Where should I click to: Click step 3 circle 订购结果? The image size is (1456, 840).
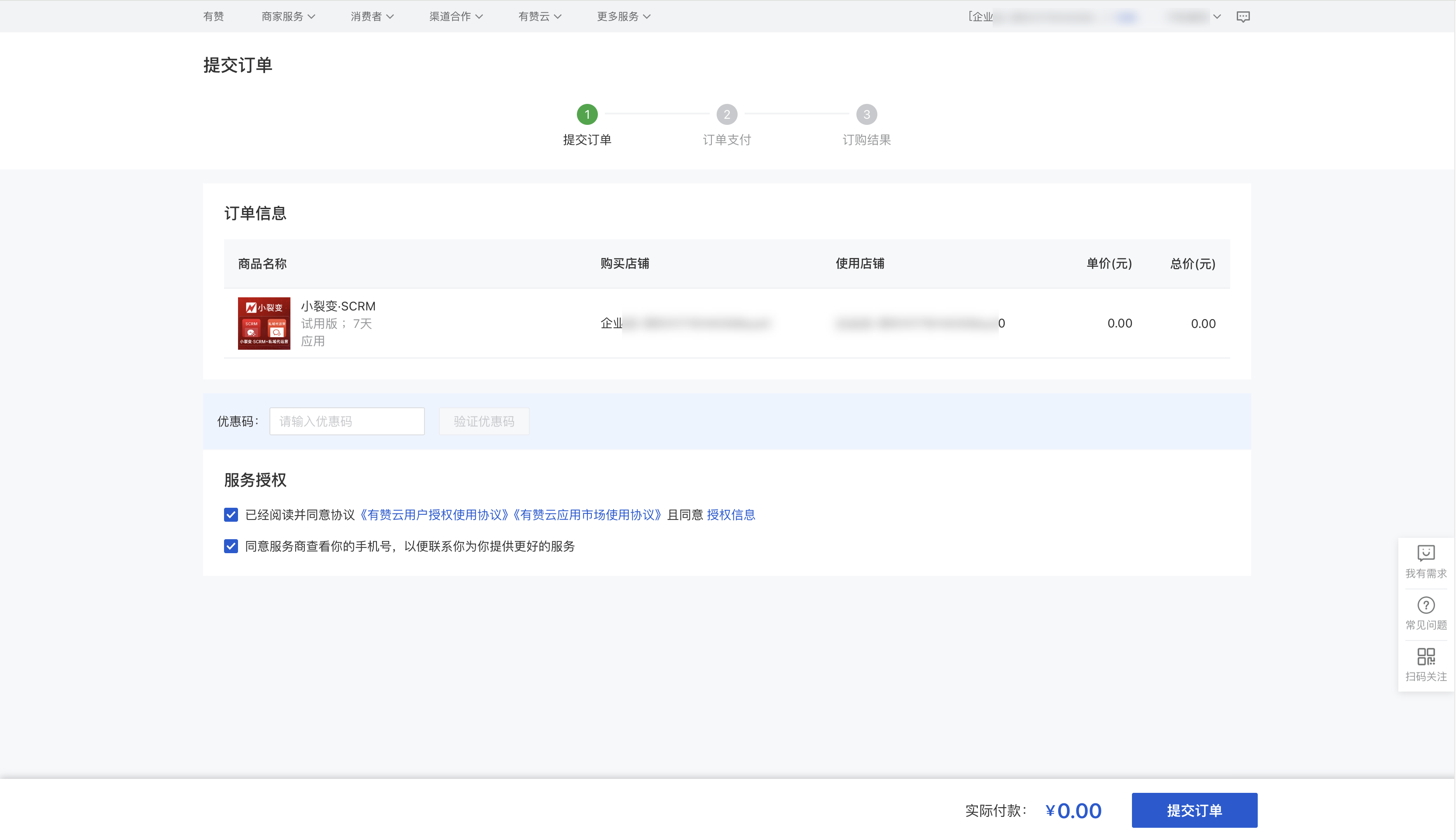tap(866, 114)
